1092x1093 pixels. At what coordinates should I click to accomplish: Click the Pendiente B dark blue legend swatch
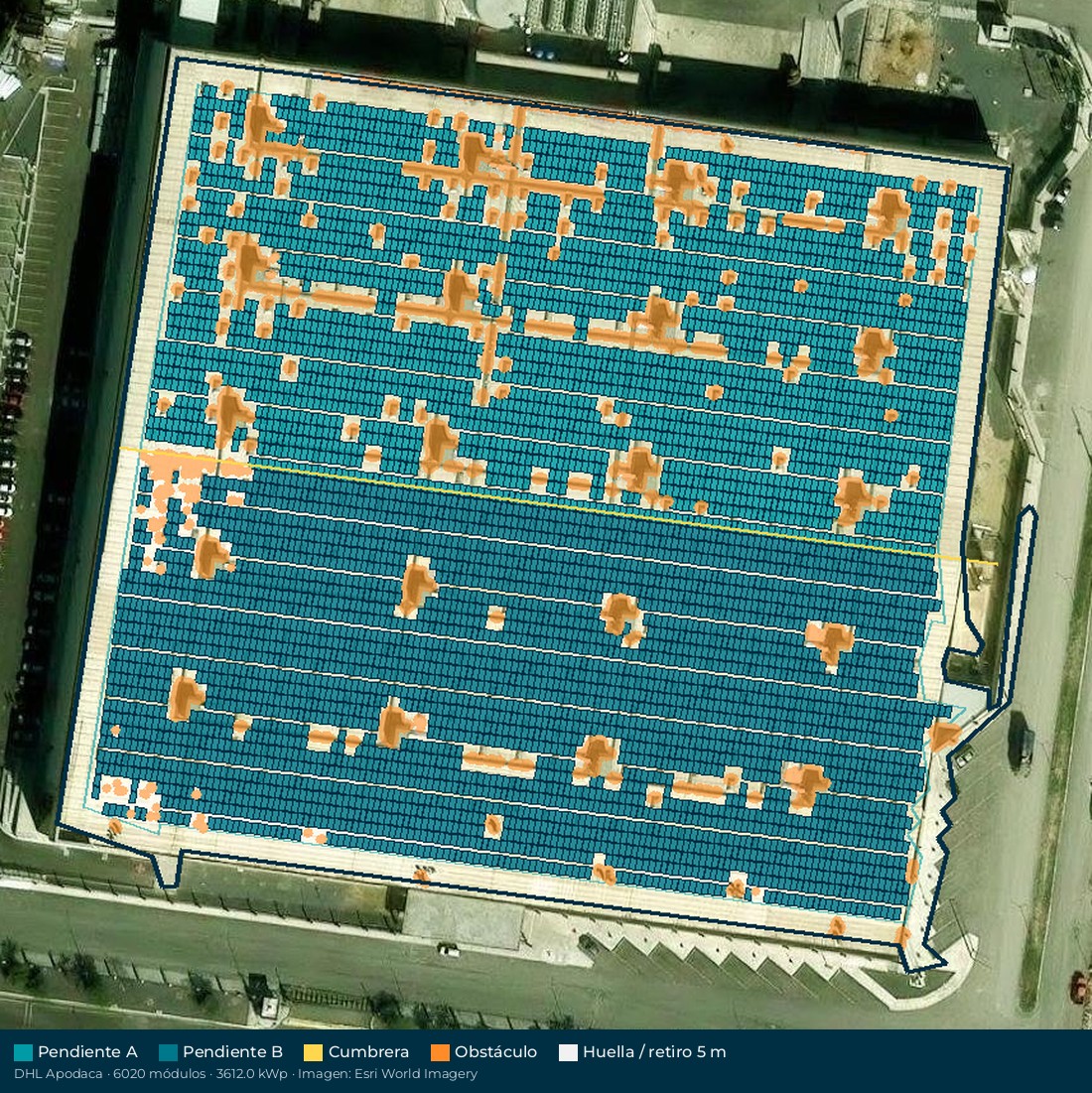[168, 1052]
